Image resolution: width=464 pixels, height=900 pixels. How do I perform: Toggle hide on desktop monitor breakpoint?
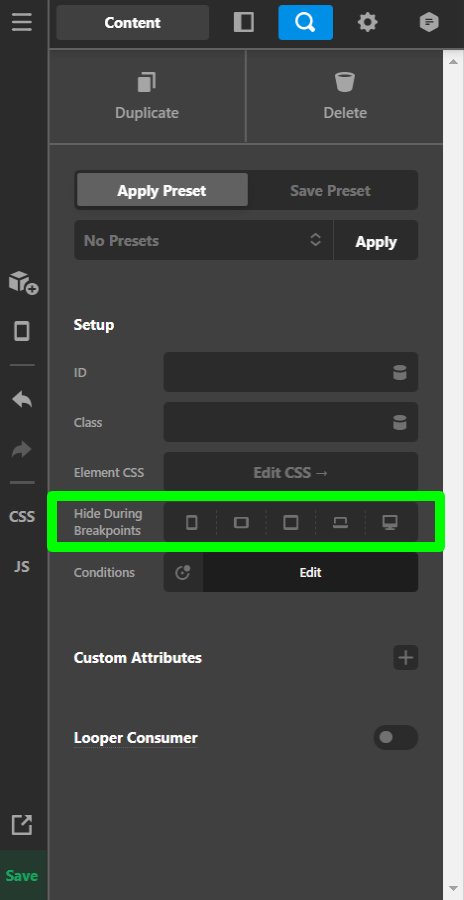click(390, 522)
